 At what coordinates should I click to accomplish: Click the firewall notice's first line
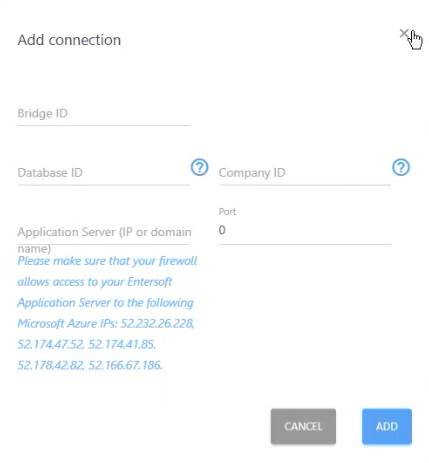coord(107,261)
